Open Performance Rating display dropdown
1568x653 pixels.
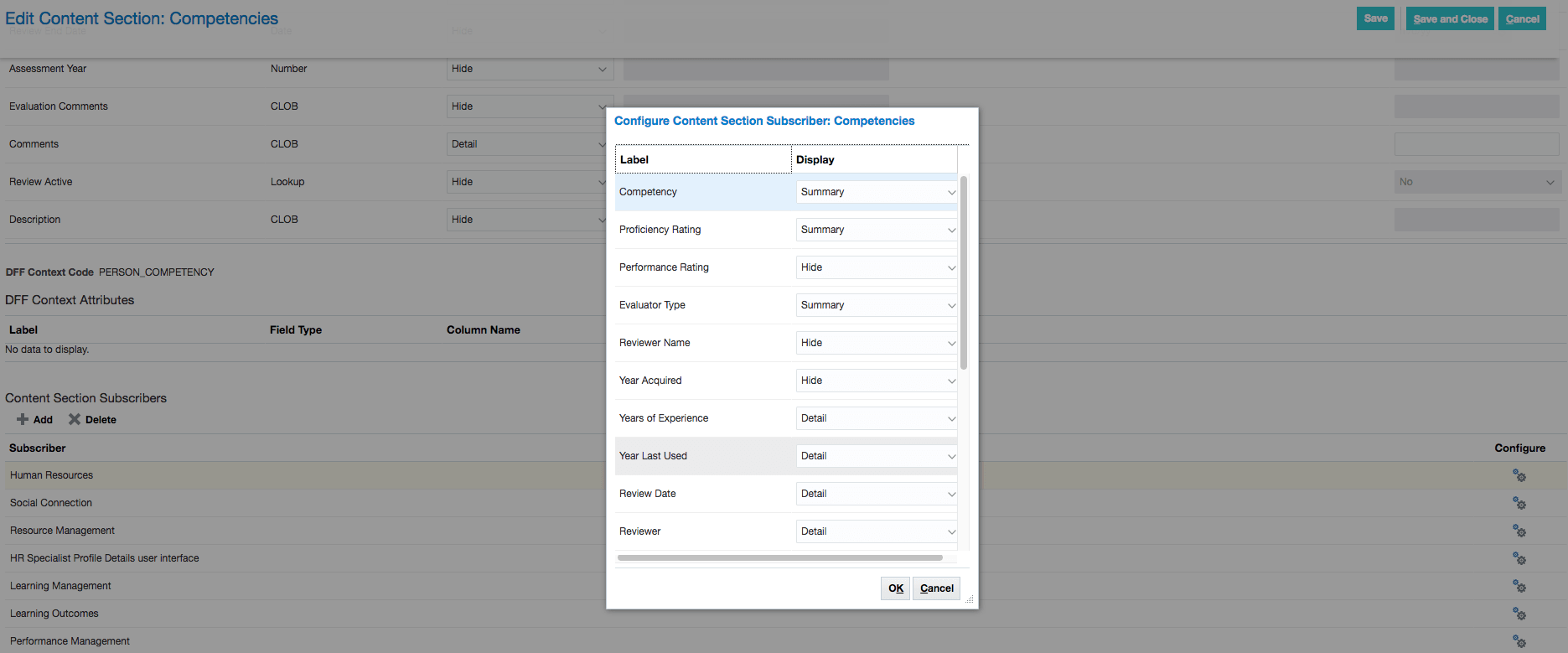click(877, 267)
